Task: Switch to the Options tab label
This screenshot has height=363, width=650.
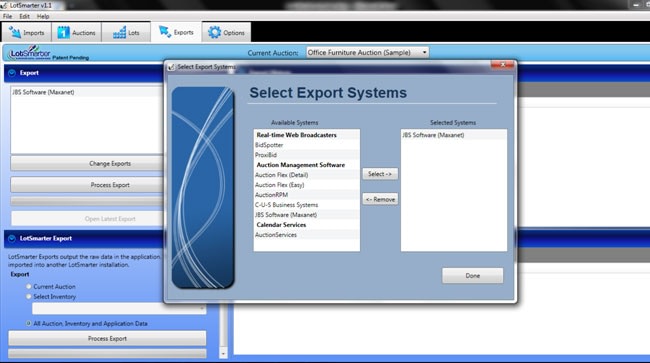Action: click(234, 33)
